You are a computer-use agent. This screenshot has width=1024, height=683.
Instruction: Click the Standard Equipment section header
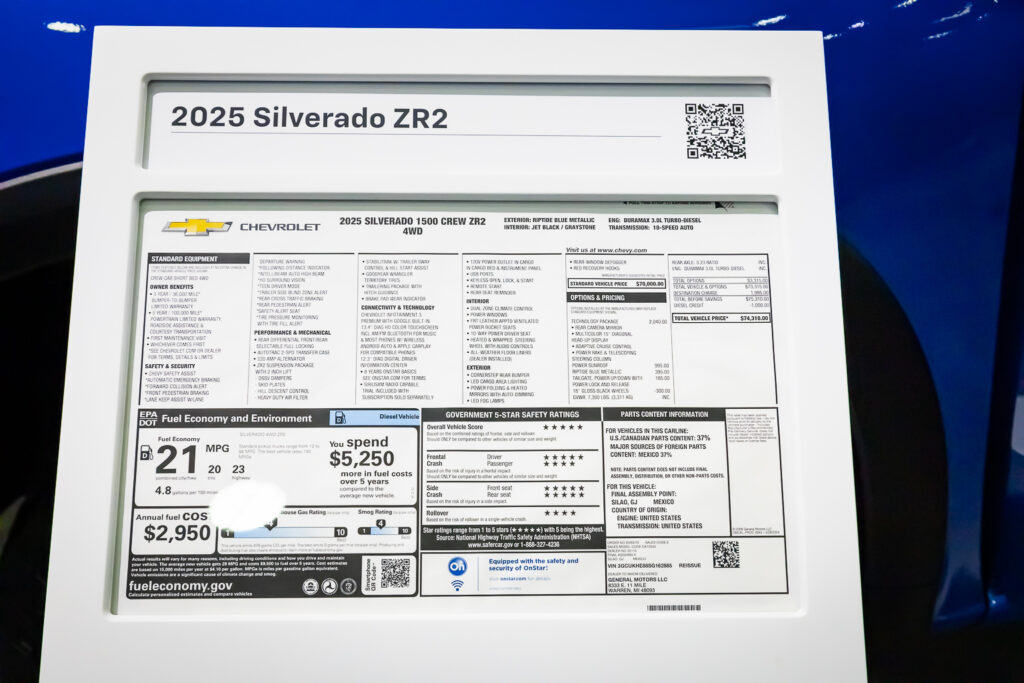[199, 259]
